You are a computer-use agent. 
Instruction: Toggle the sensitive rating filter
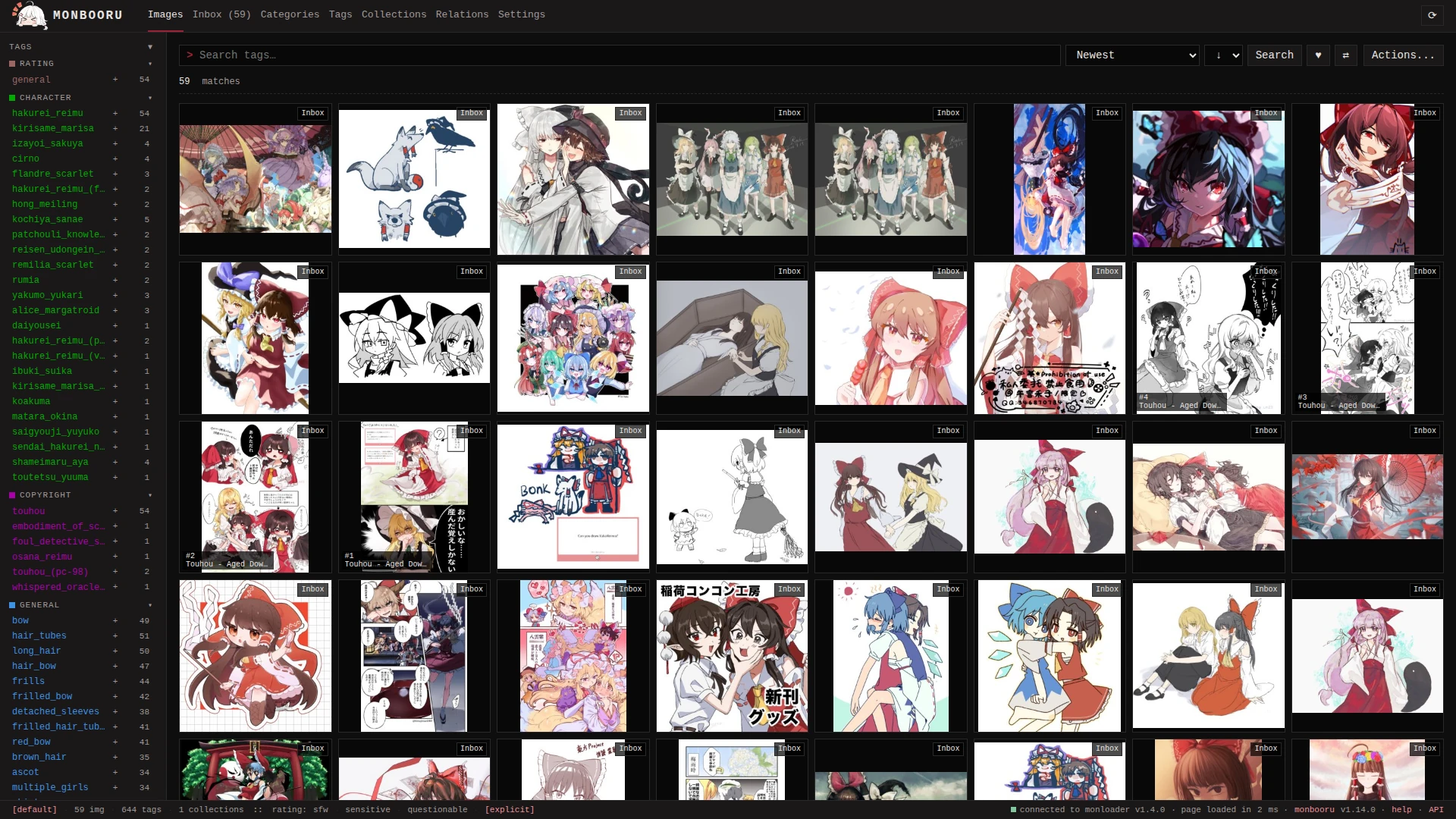368,810
